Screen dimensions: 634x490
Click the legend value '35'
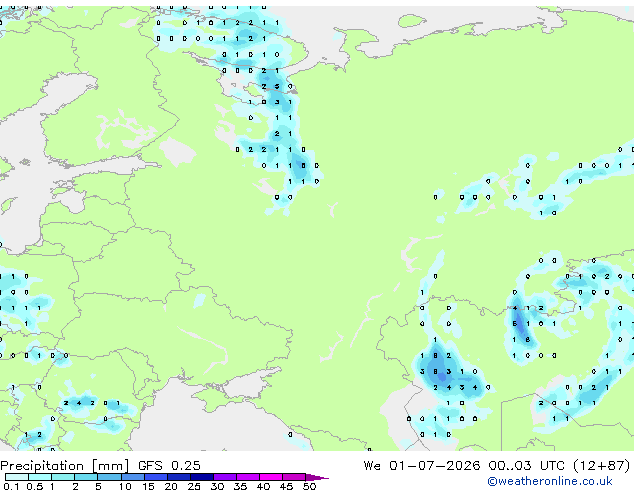(x=240, y=486)
